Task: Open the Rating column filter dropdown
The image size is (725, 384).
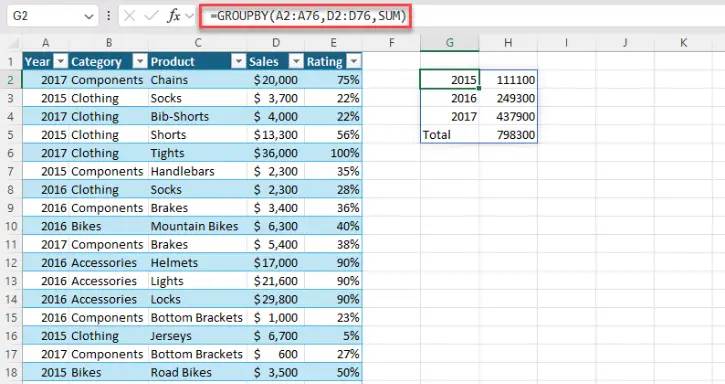Action: pos(354,61)
